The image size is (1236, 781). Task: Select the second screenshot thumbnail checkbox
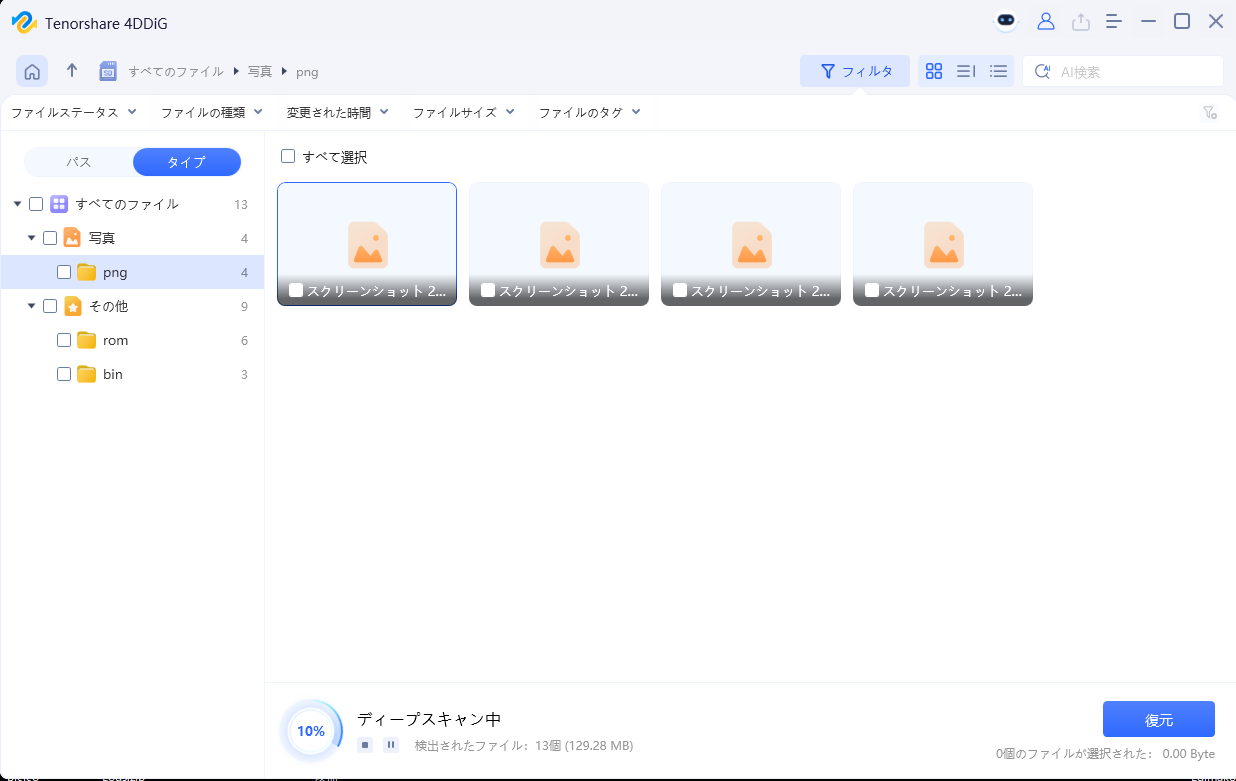coord(488,290)
